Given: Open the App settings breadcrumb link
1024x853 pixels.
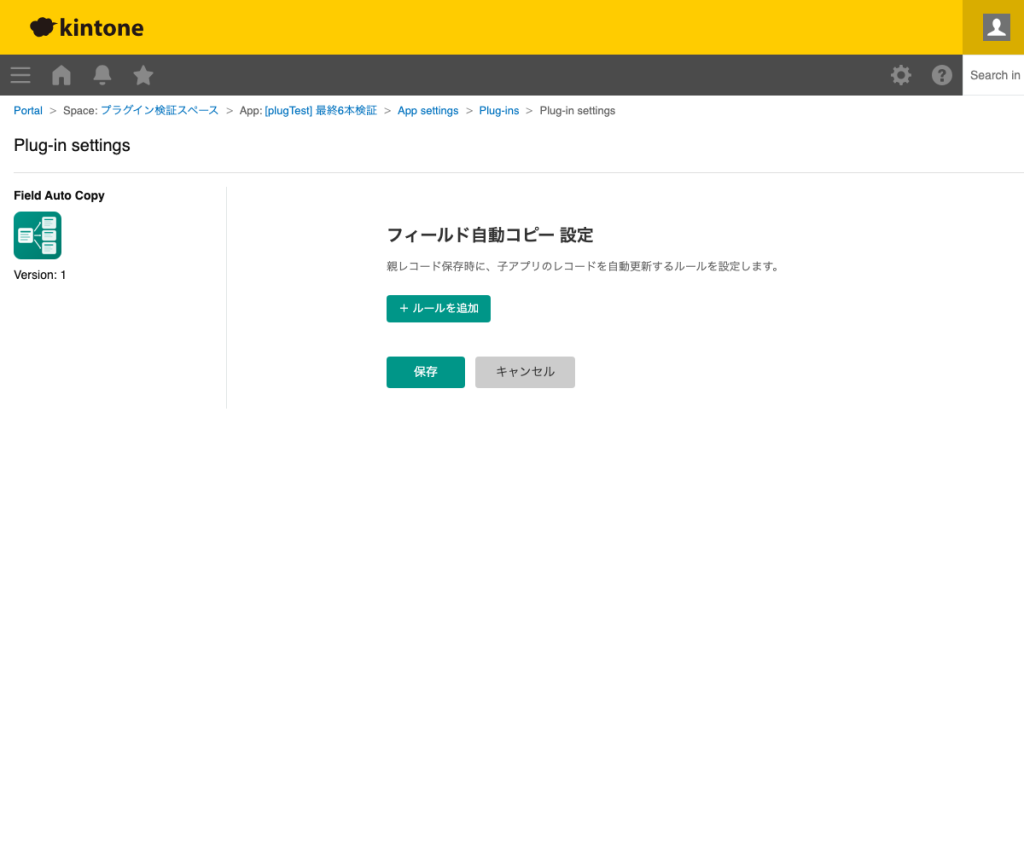Looking at the screenshot, I should point(428,110).
